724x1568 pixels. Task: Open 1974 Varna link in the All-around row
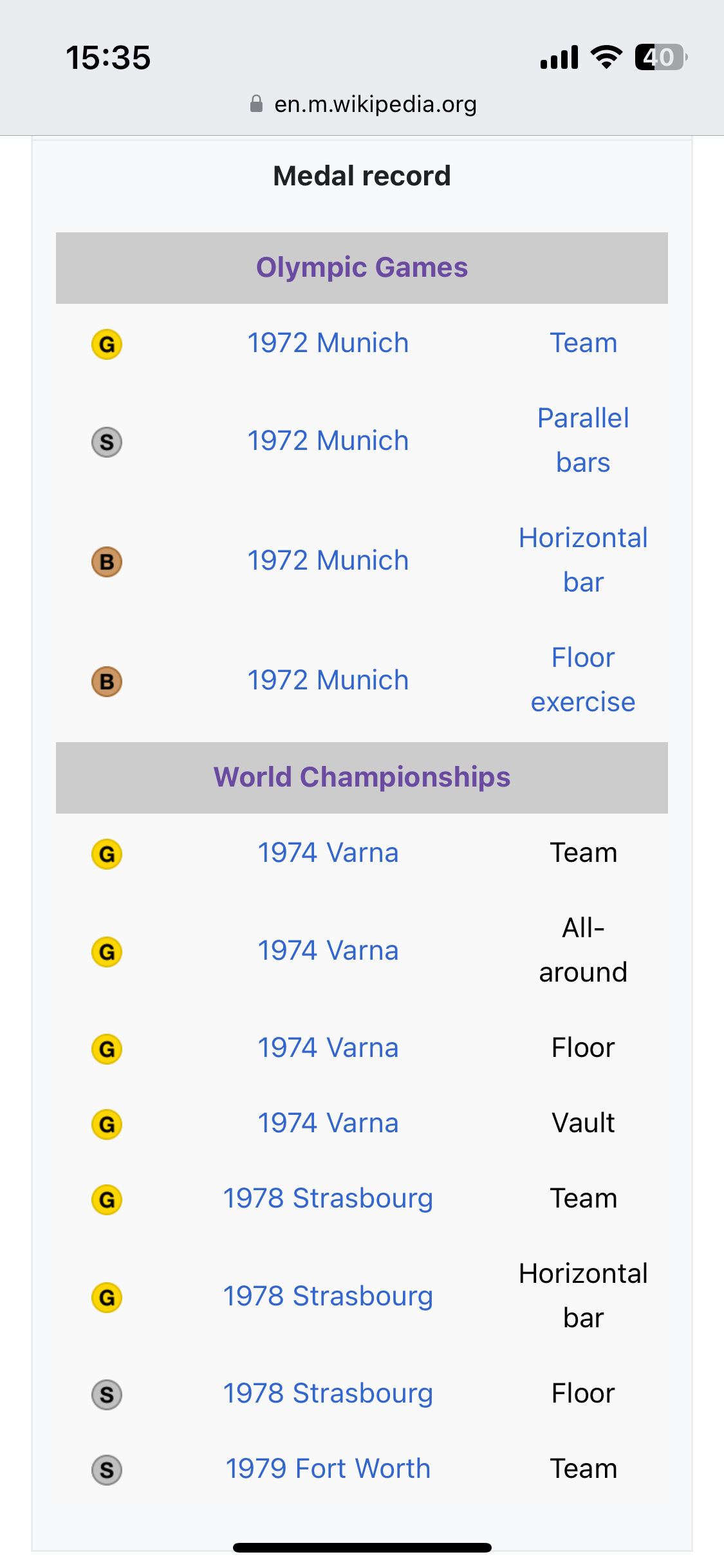328,950
